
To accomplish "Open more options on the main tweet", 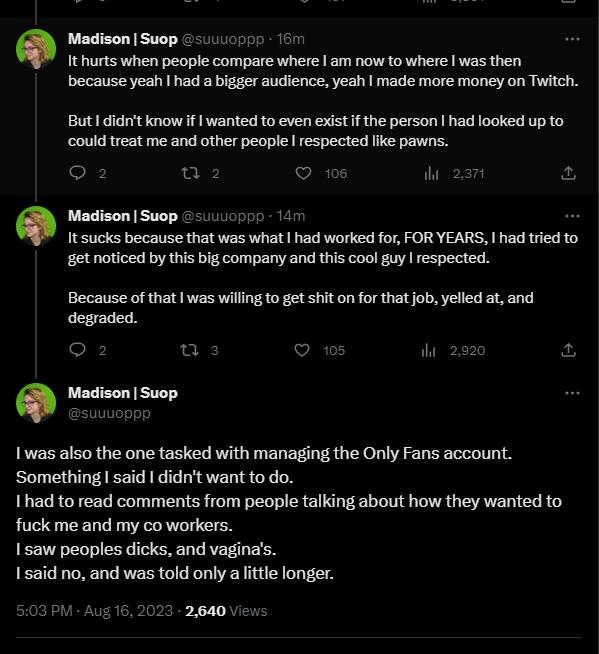I will 572,393.
